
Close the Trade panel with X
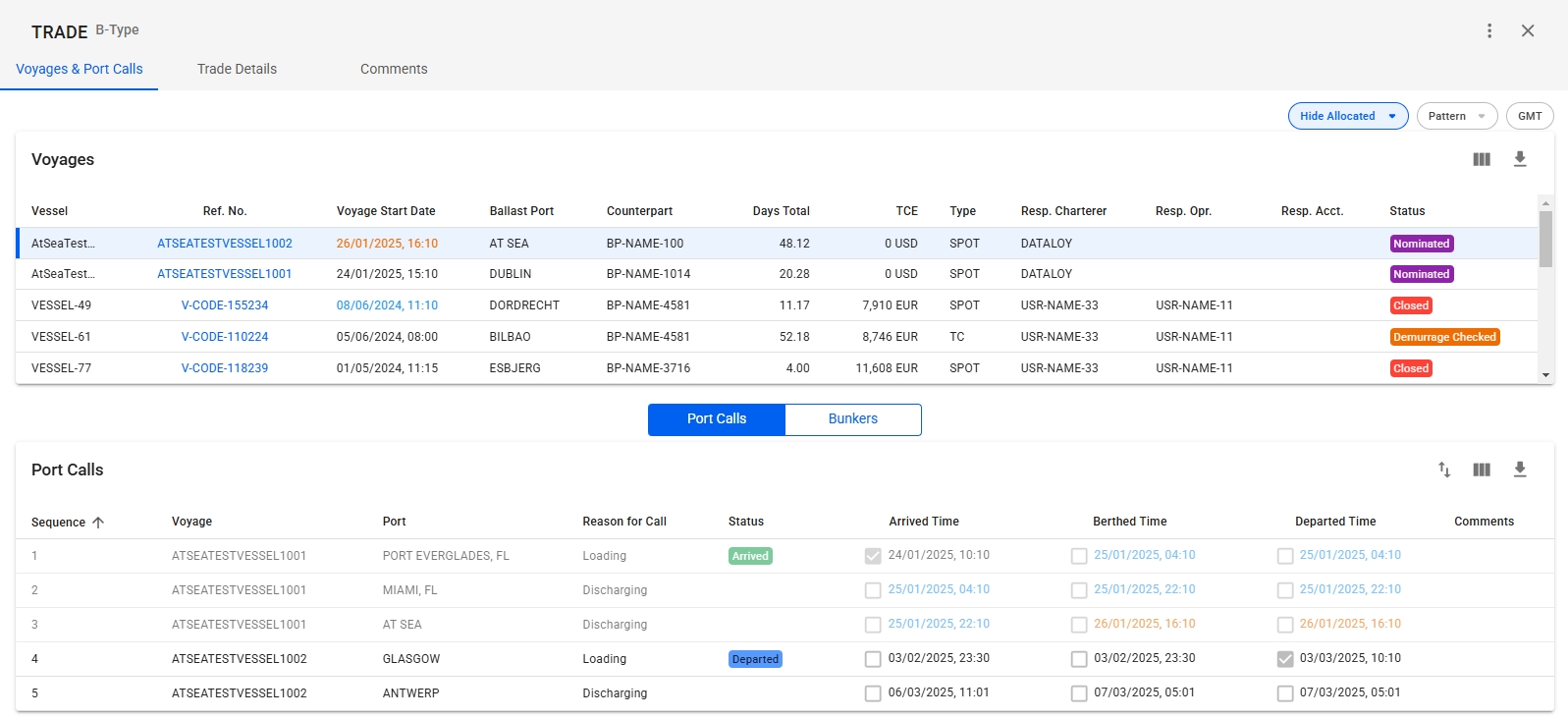(1528, 30)
